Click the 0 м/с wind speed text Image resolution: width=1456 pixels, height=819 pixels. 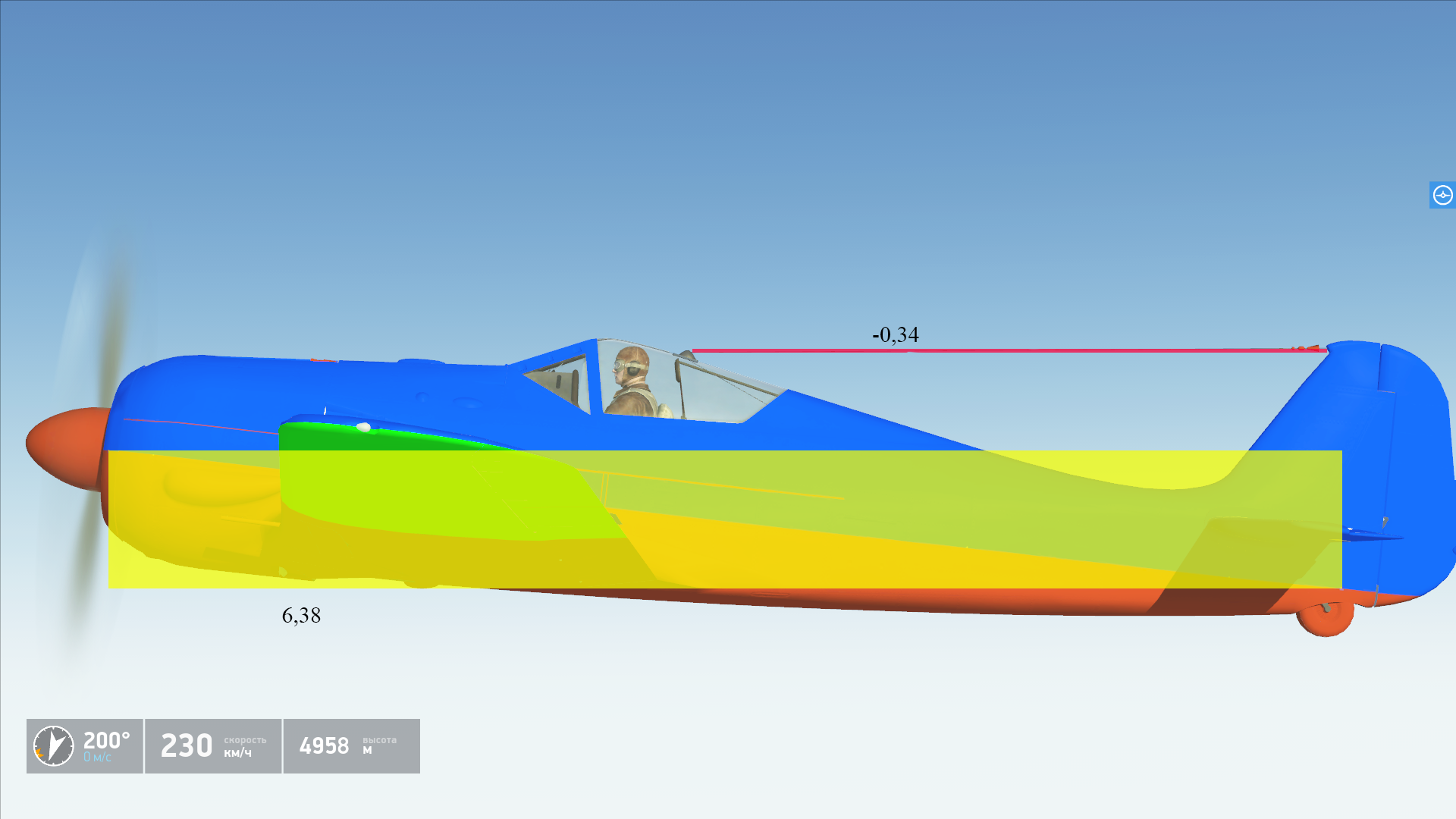click(x=97, y=758)
